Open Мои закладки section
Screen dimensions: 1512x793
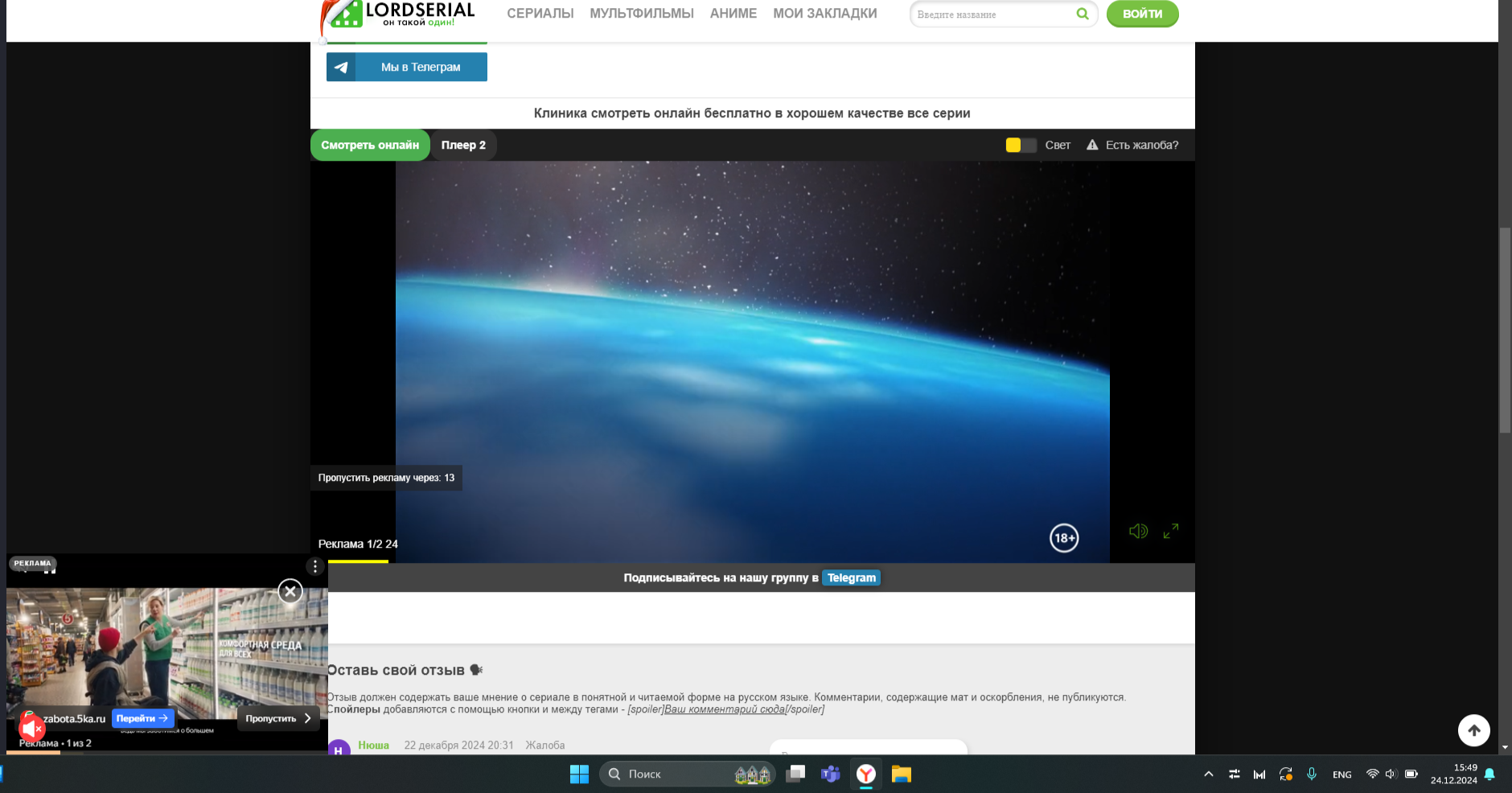tap(825, 14)
